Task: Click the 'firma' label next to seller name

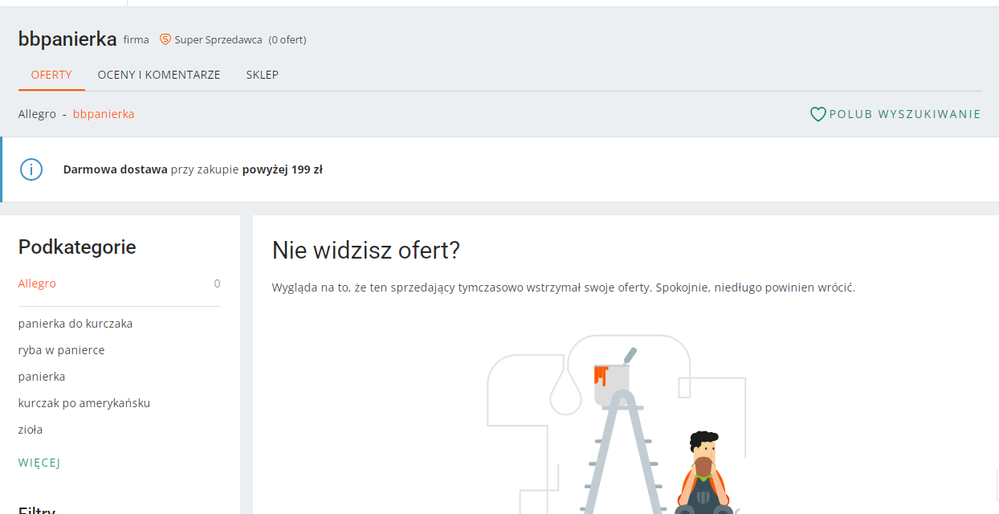Action: (136, 39)
